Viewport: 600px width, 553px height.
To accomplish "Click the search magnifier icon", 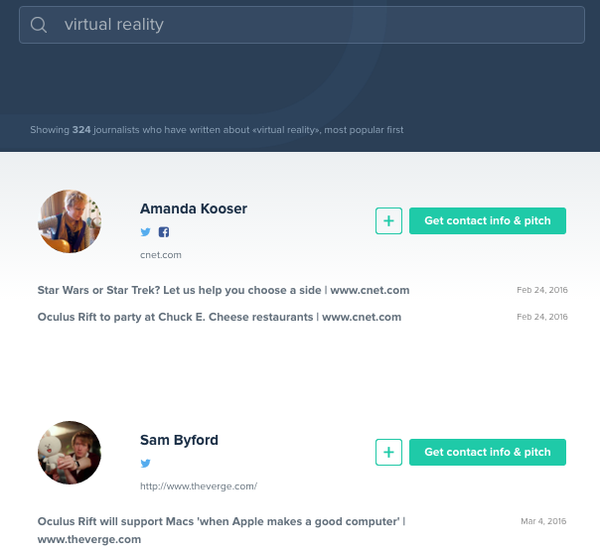I will [x=39, y=25].
